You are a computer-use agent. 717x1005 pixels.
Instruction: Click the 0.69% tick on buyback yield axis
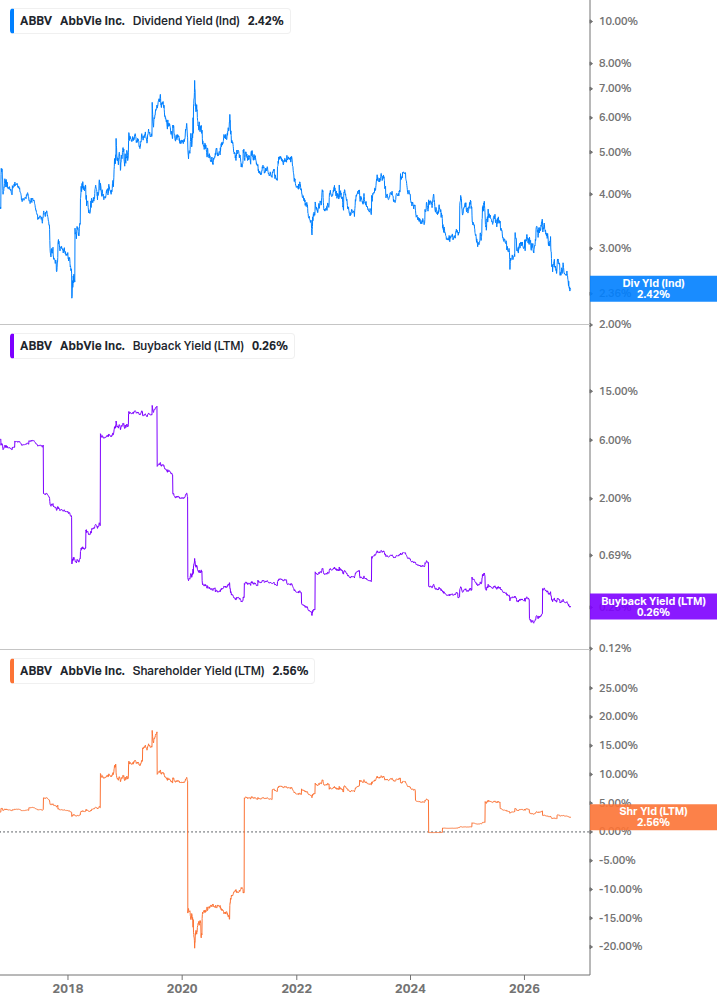pyautogui.click(x=615, y=555)
